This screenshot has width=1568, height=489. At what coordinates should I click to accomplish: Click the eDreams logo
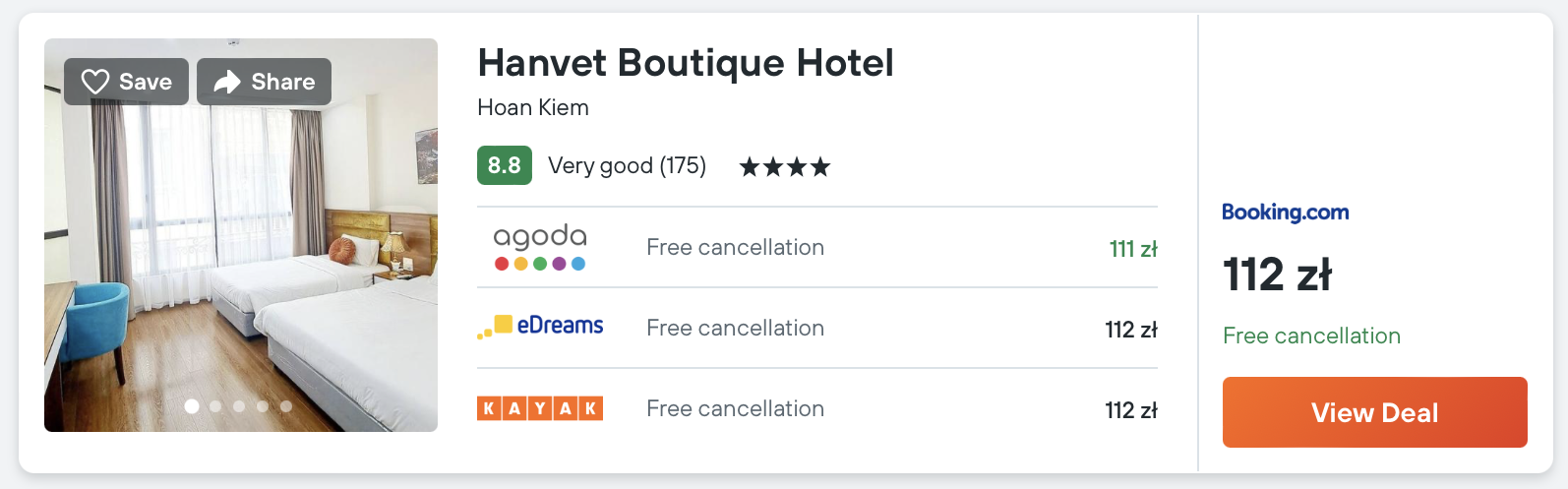click(540, 327)
